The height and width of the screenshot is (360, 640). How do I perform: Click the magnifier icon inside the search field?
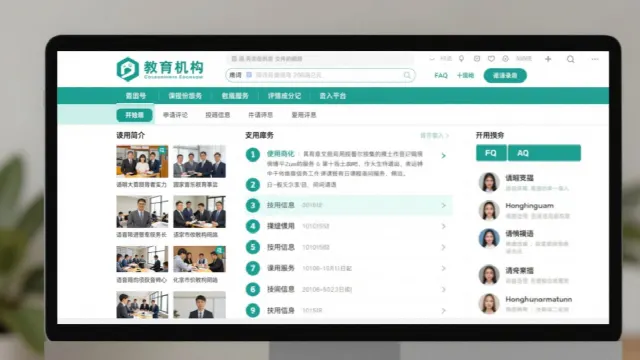(x=407, y=75)
